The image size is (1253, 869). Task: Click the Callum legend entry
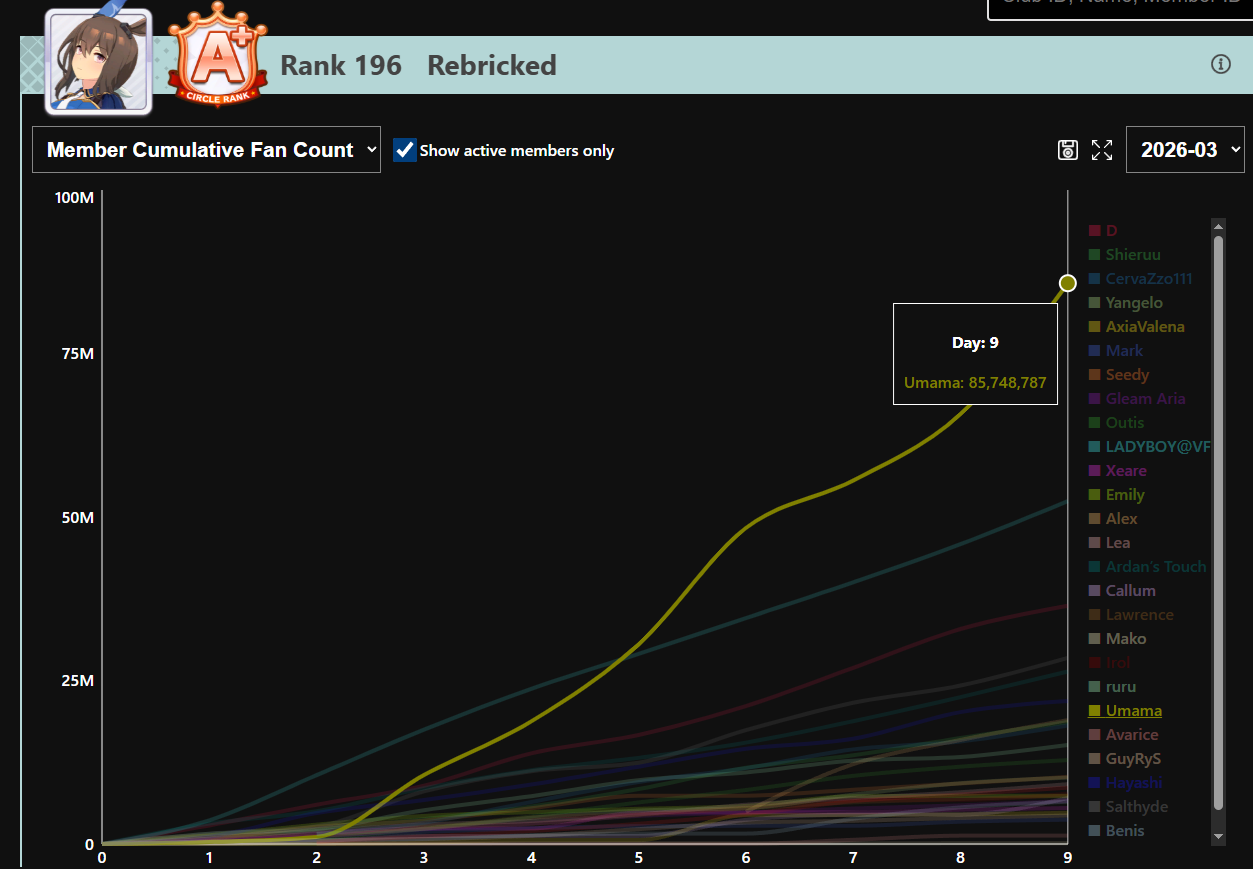1122,591
